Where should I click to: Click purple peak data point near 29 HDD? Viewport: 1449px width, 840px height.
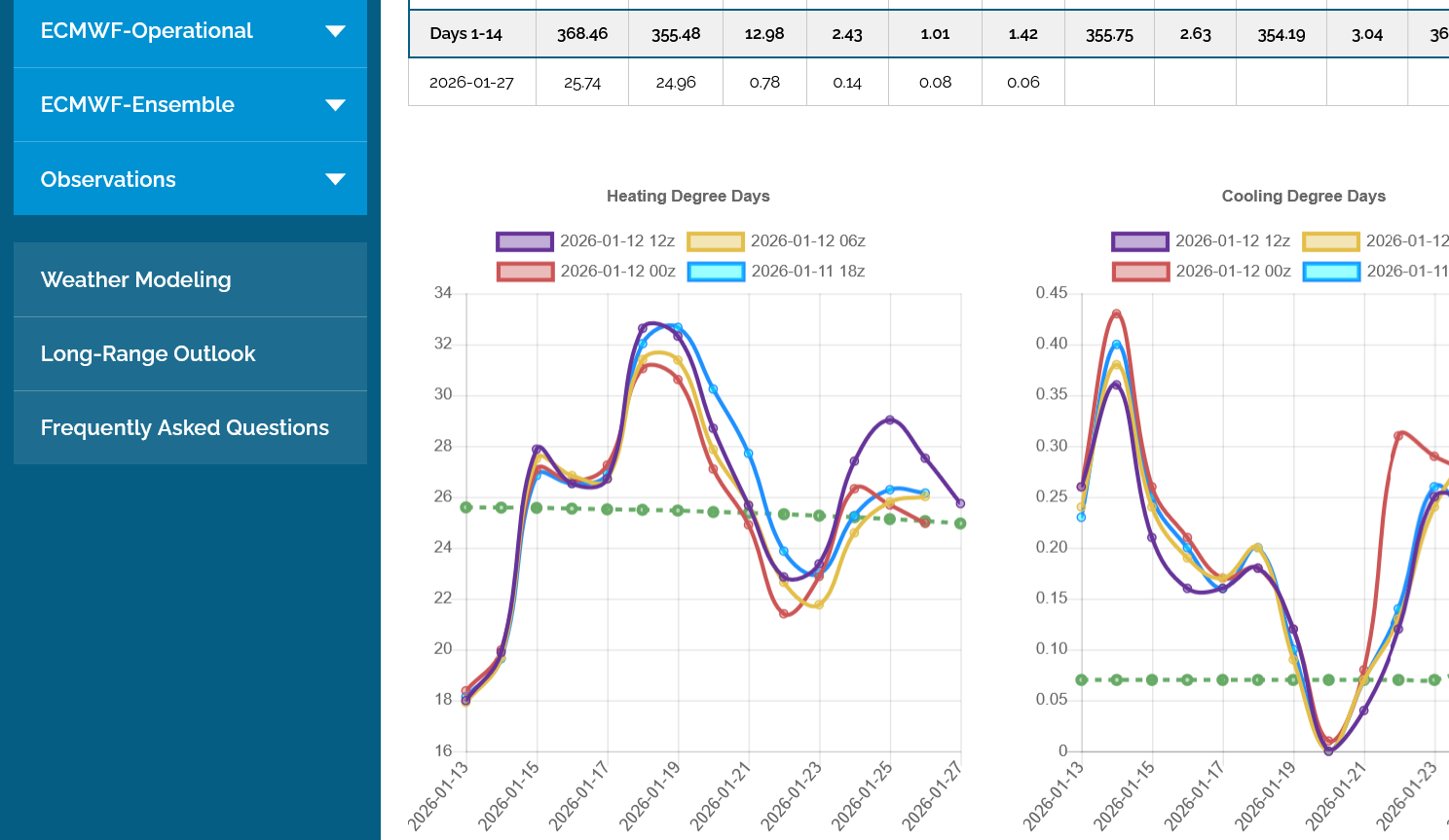(x=890, y=420)
